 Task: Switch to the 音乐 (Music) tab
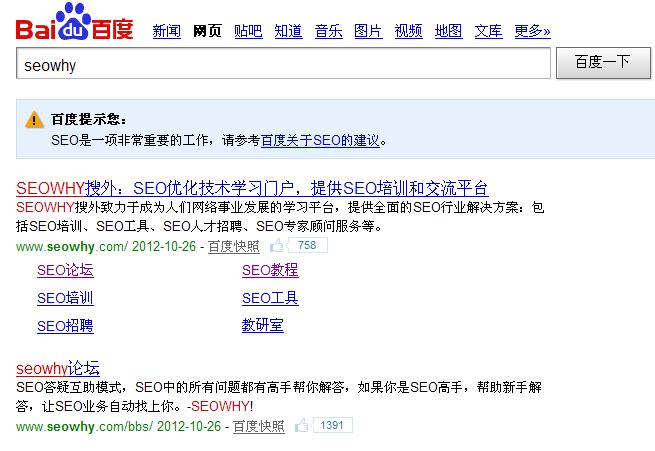click(329, 31)
